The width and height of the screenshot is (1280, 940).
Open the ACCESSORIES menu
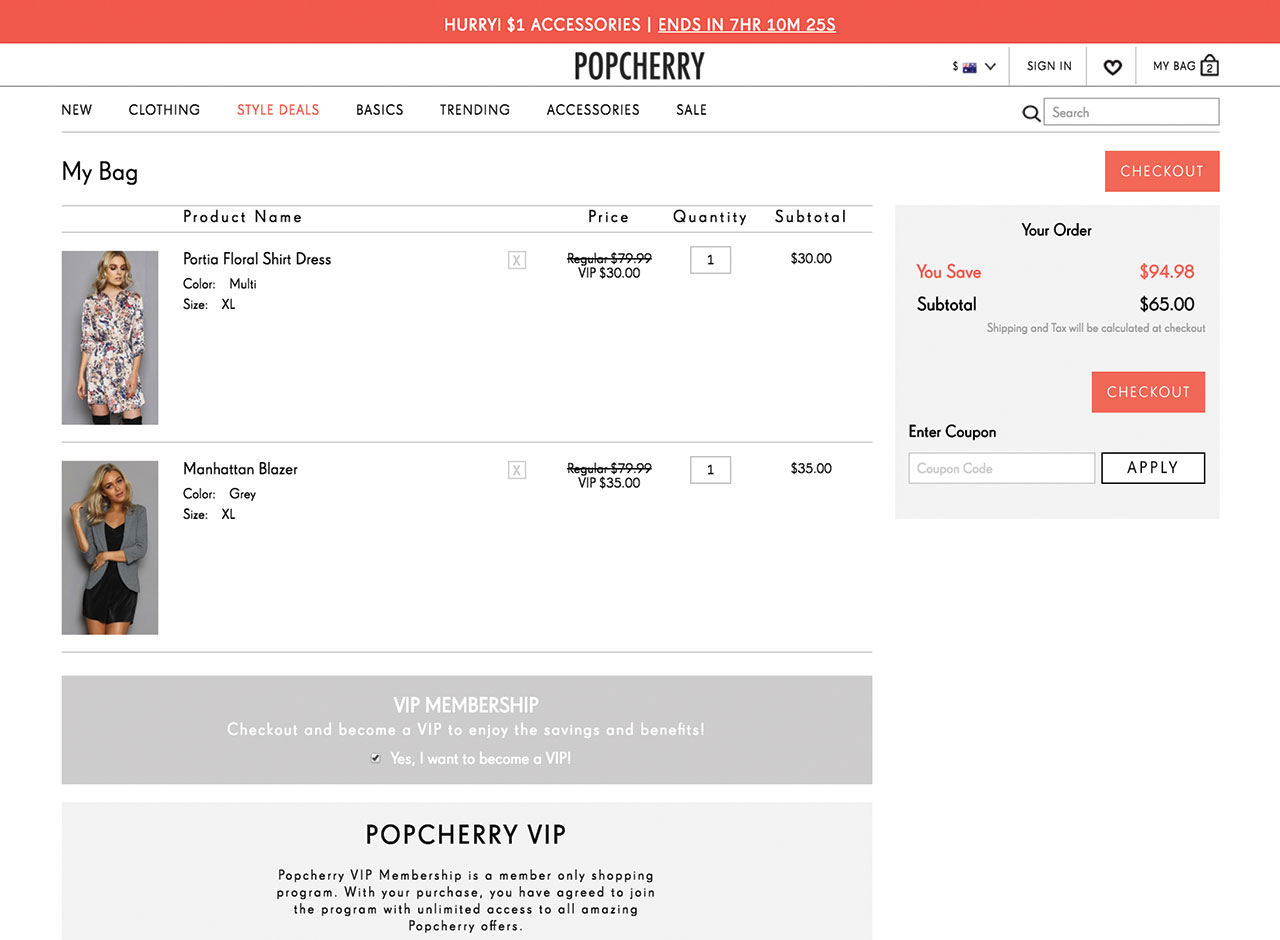click(x=593, y=110)
